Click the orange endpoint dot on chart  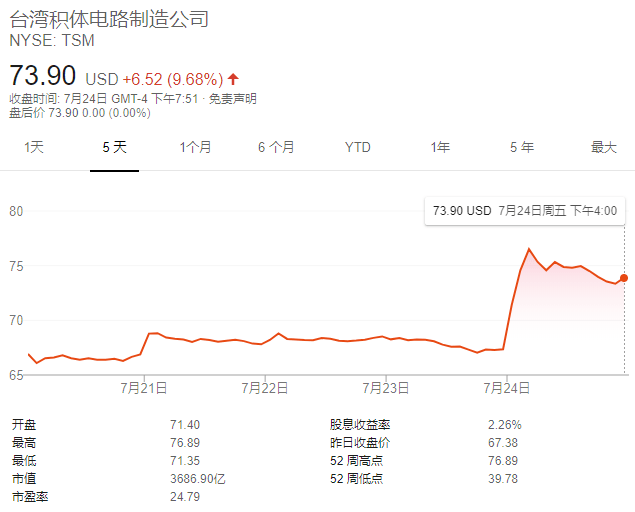click(x=624, y=278)
